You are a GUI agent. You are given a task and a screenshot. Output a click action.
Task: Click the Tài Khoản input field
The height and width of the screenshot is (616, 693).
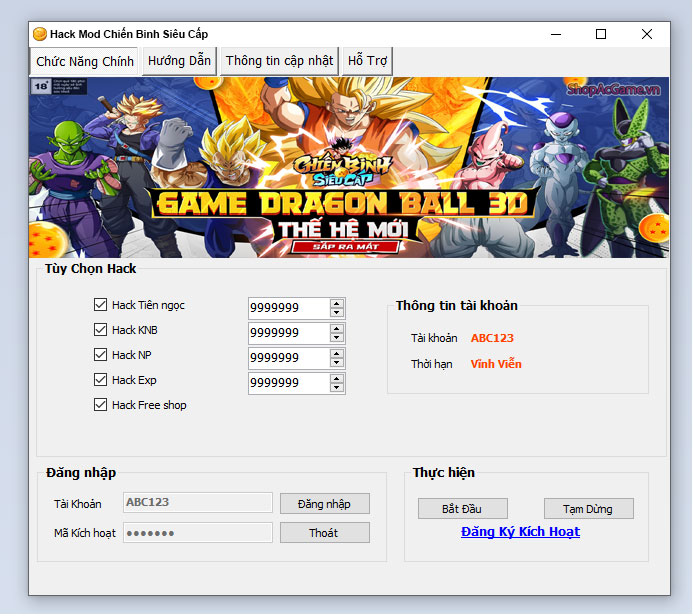198,503
